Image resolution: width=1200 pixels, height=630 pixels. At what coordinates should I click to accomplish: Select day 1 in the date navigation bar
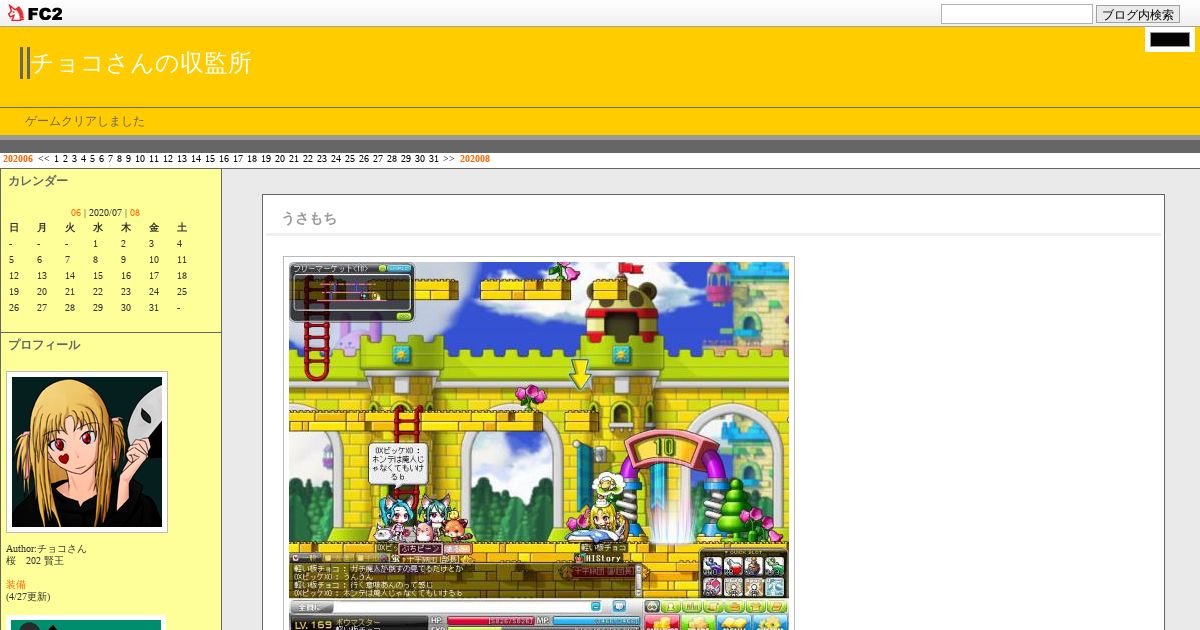pyautogui.click(x=57, y=159)
